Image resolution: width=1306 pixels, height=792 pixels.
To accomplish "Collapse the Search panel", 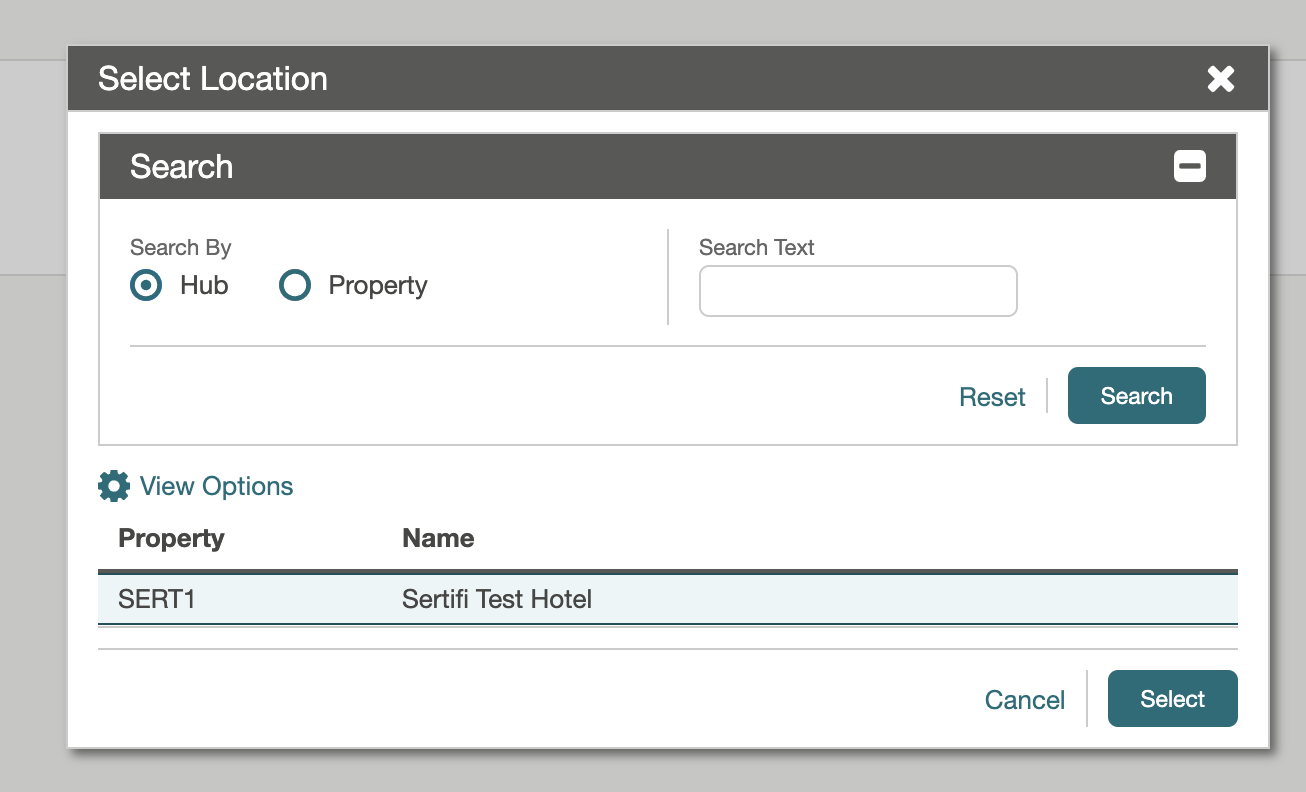I will coord(1190,166).
